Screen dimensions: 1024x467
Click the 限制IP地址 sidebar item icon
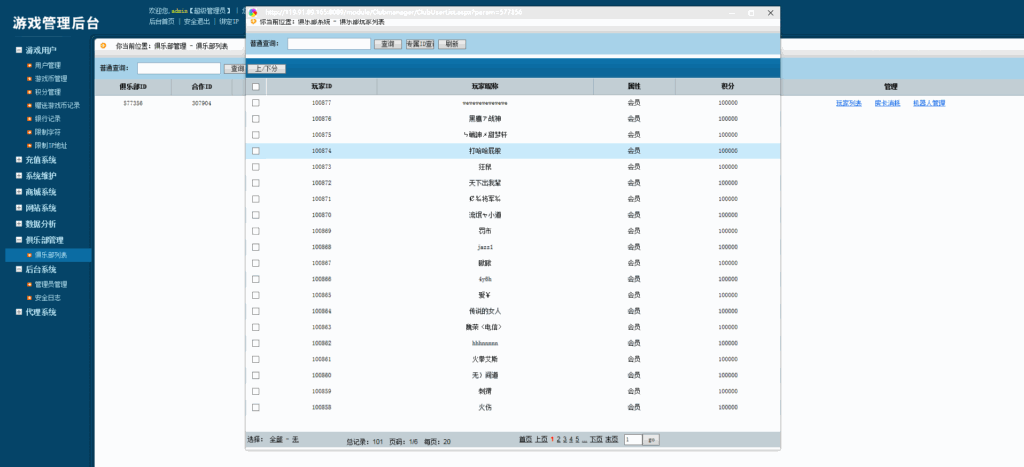tap(28, 145)
